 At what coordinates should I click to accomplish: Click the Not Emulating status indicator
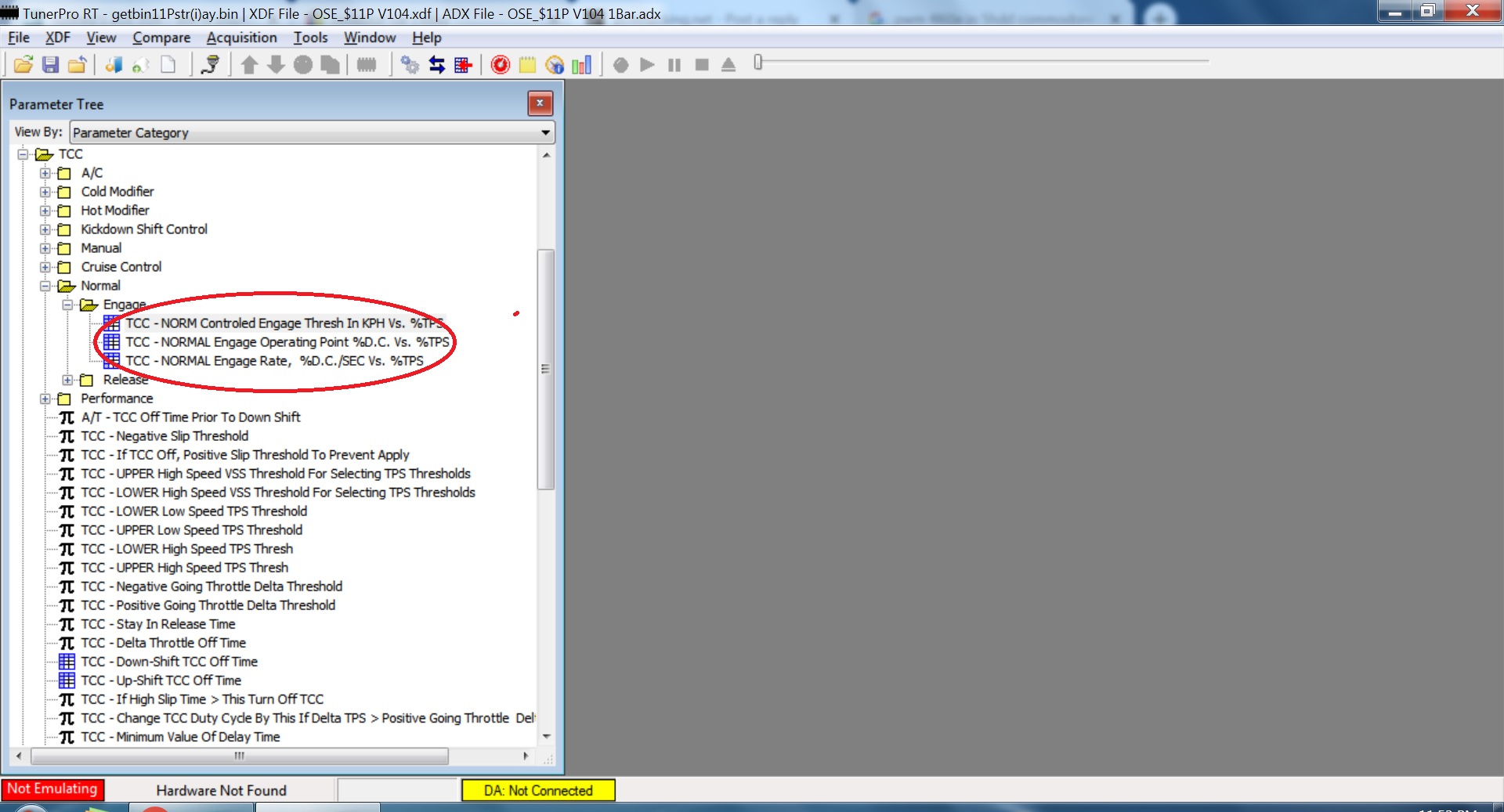coord(52,789)
